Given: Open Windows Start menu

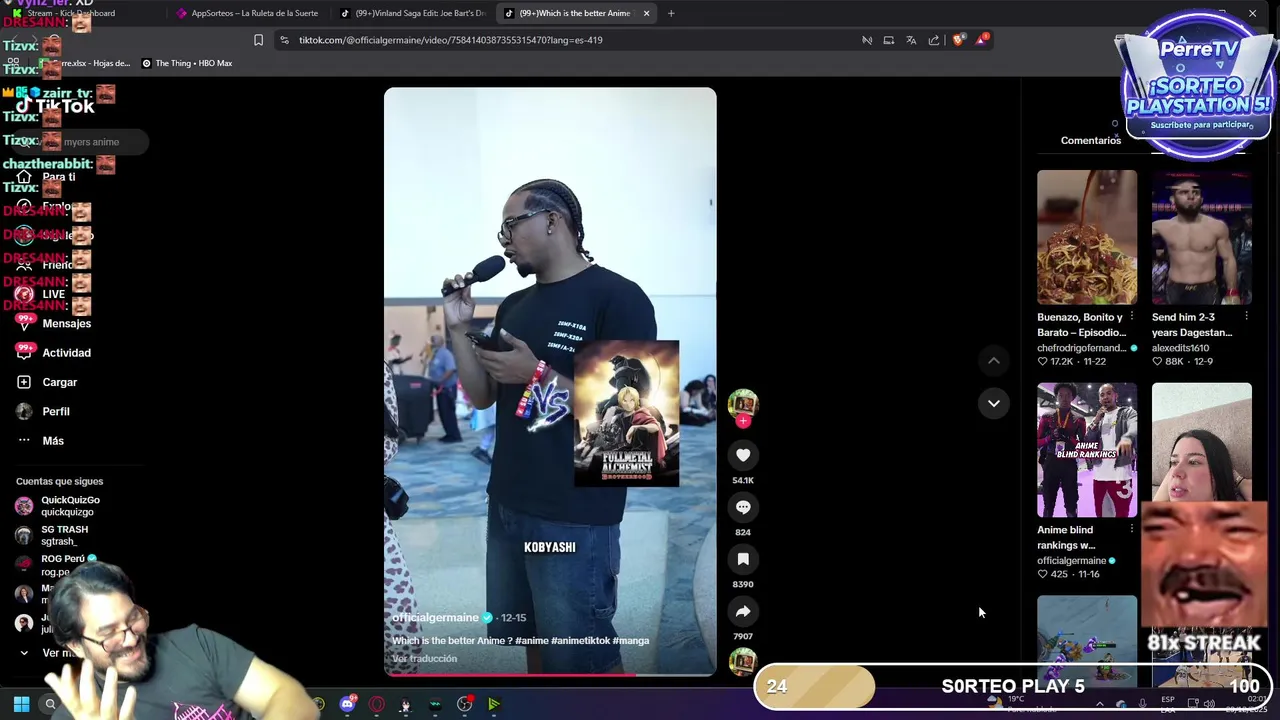Looking at the screenshot, I should [x=21, y=704].
